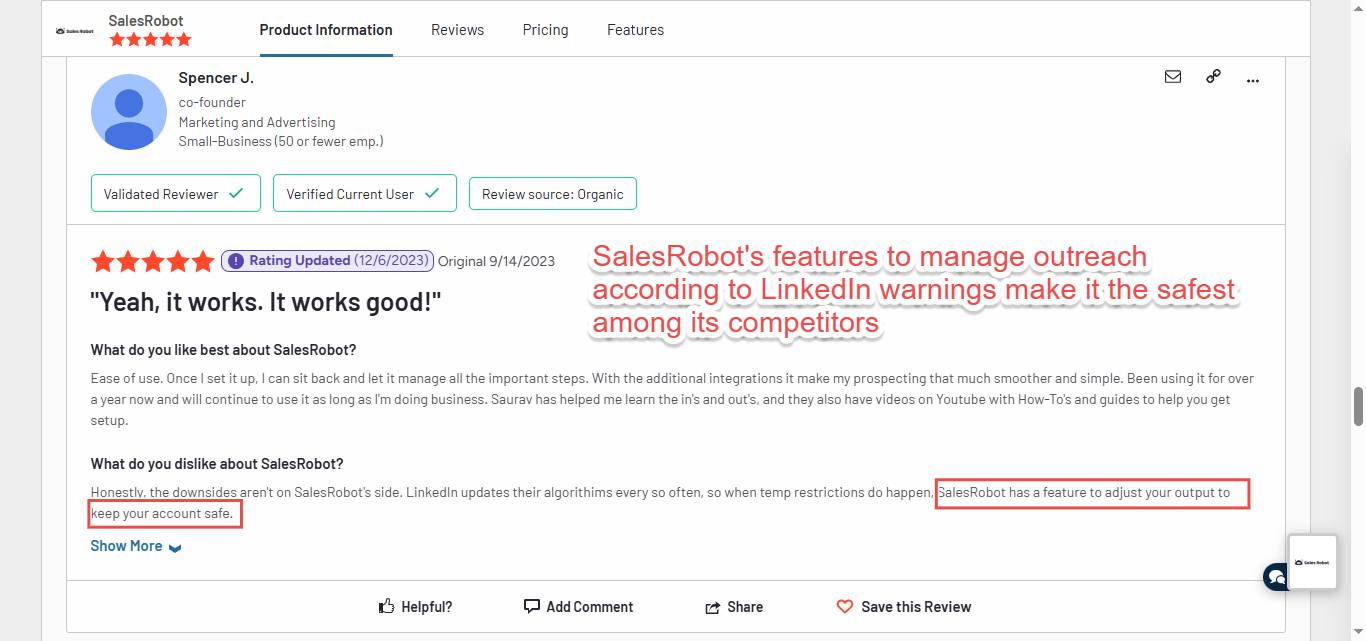Go to the Features tab
1366x641 pixels.
pos(635,29)
